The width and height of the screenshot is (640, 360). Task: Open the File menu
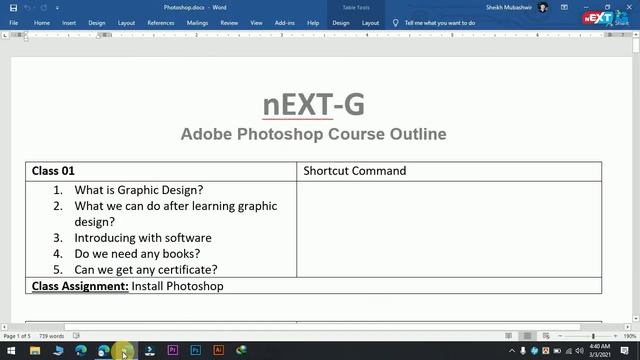tap(13, 23)
